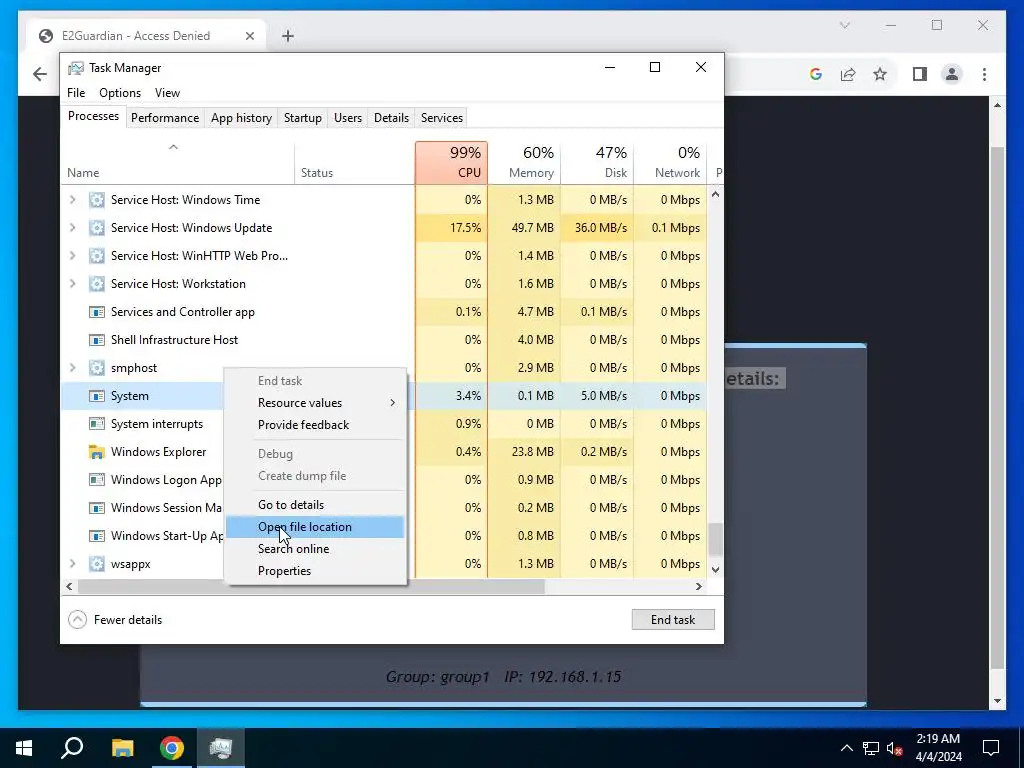Open taskbar search magnifier

click(x=72, y=748)
